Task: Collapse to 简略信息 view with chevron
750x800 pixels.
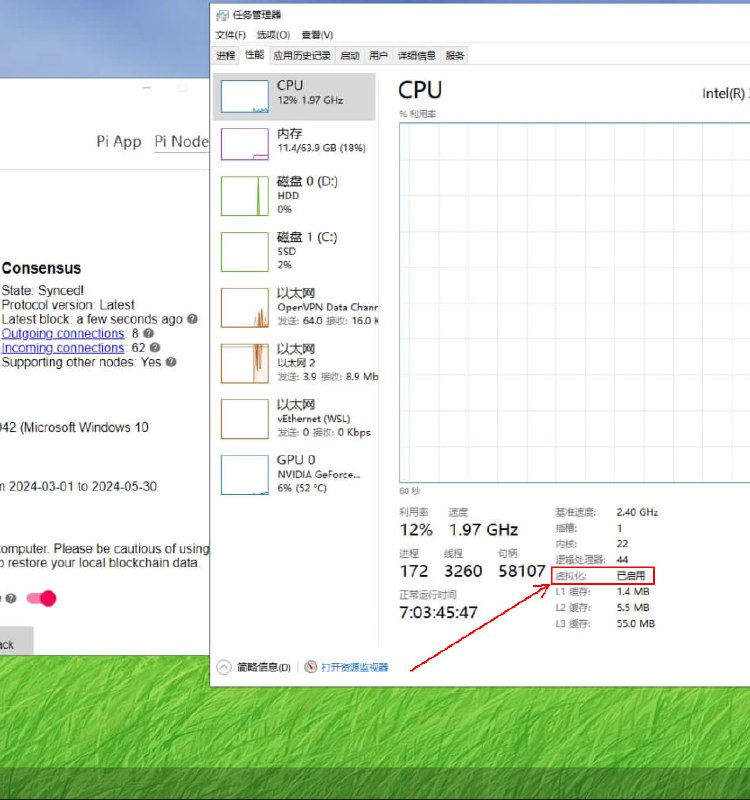Action: point(223,667)
